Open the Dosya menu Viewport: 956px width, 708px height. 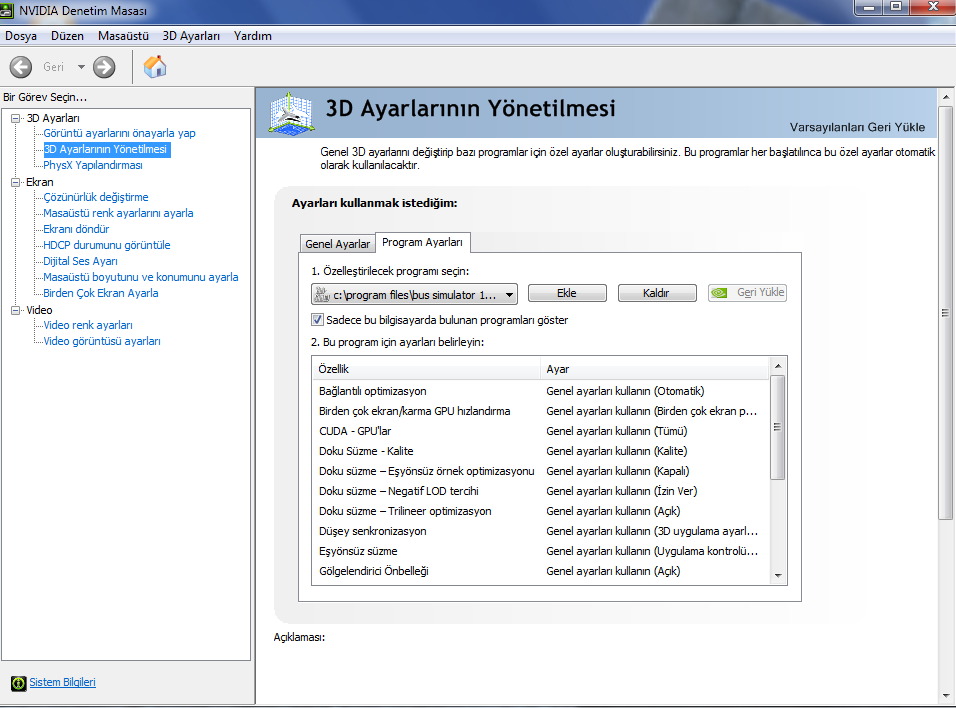pos(21,36)
